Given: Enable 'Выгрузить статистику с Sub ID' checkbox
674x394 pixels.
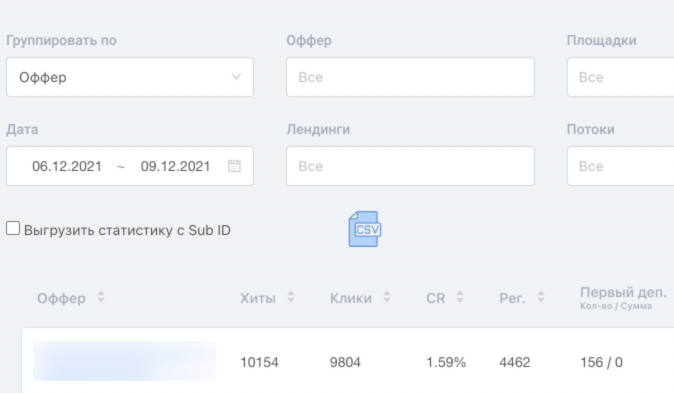Looking at the screenshot, I should [13, 228].
